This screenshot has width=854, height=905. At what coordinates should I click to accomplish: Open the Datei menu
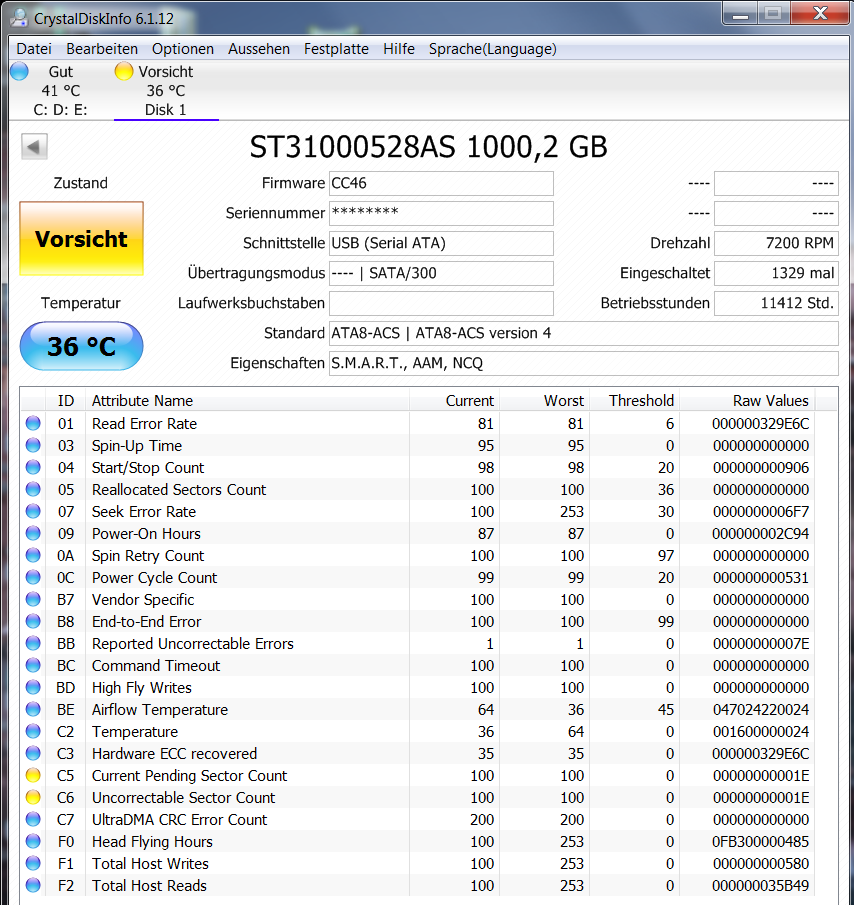point(34,49)
